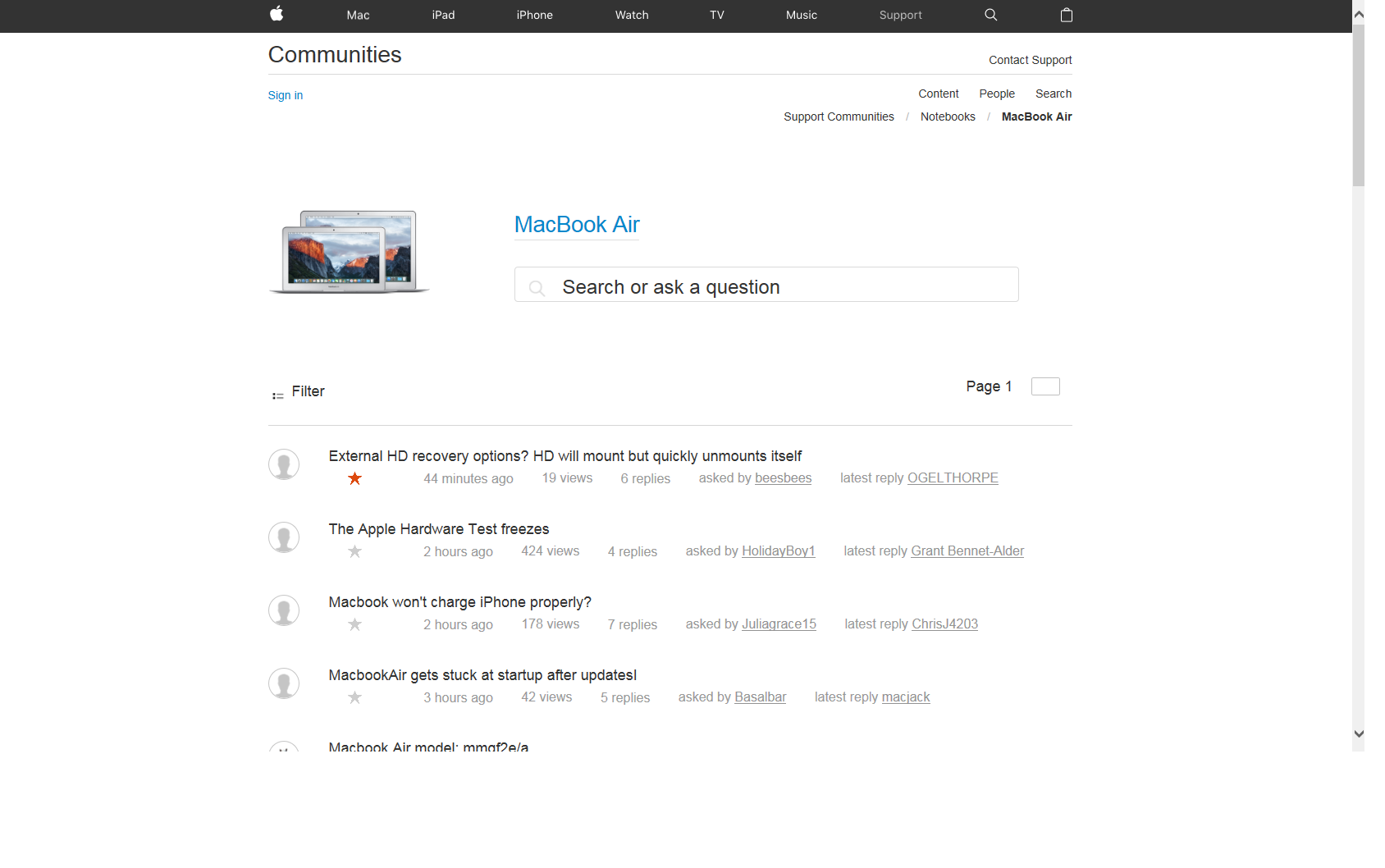The image size is (1385, 868).
Task: Expand the Filter options
Action: click(x=308, y=391)
